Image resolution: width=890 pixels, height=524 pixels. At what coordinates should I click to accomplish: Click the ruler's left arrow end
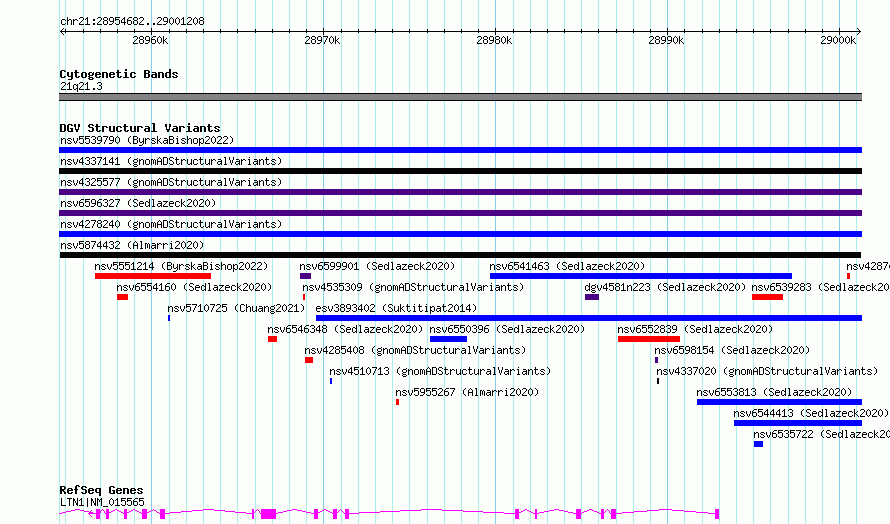(x=62, y=32)
